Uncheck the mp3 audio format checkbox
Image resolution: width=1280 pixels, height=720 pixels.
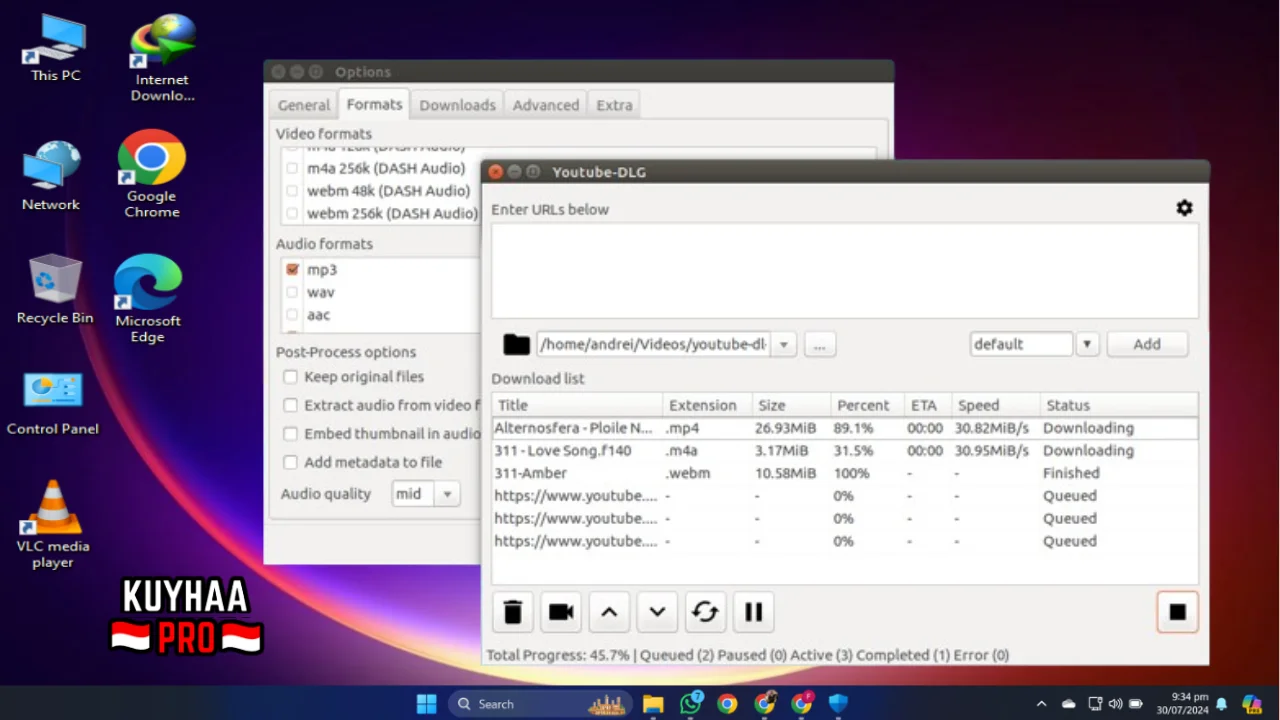292,270
